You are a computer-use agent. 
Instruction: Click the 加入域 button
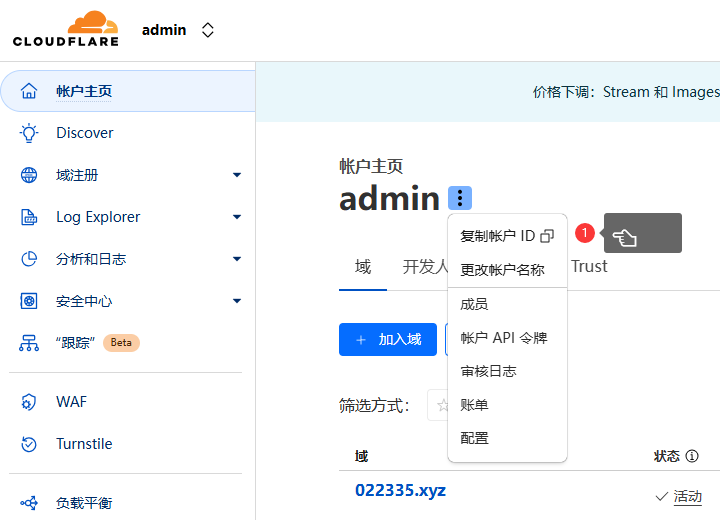[388, 340]
